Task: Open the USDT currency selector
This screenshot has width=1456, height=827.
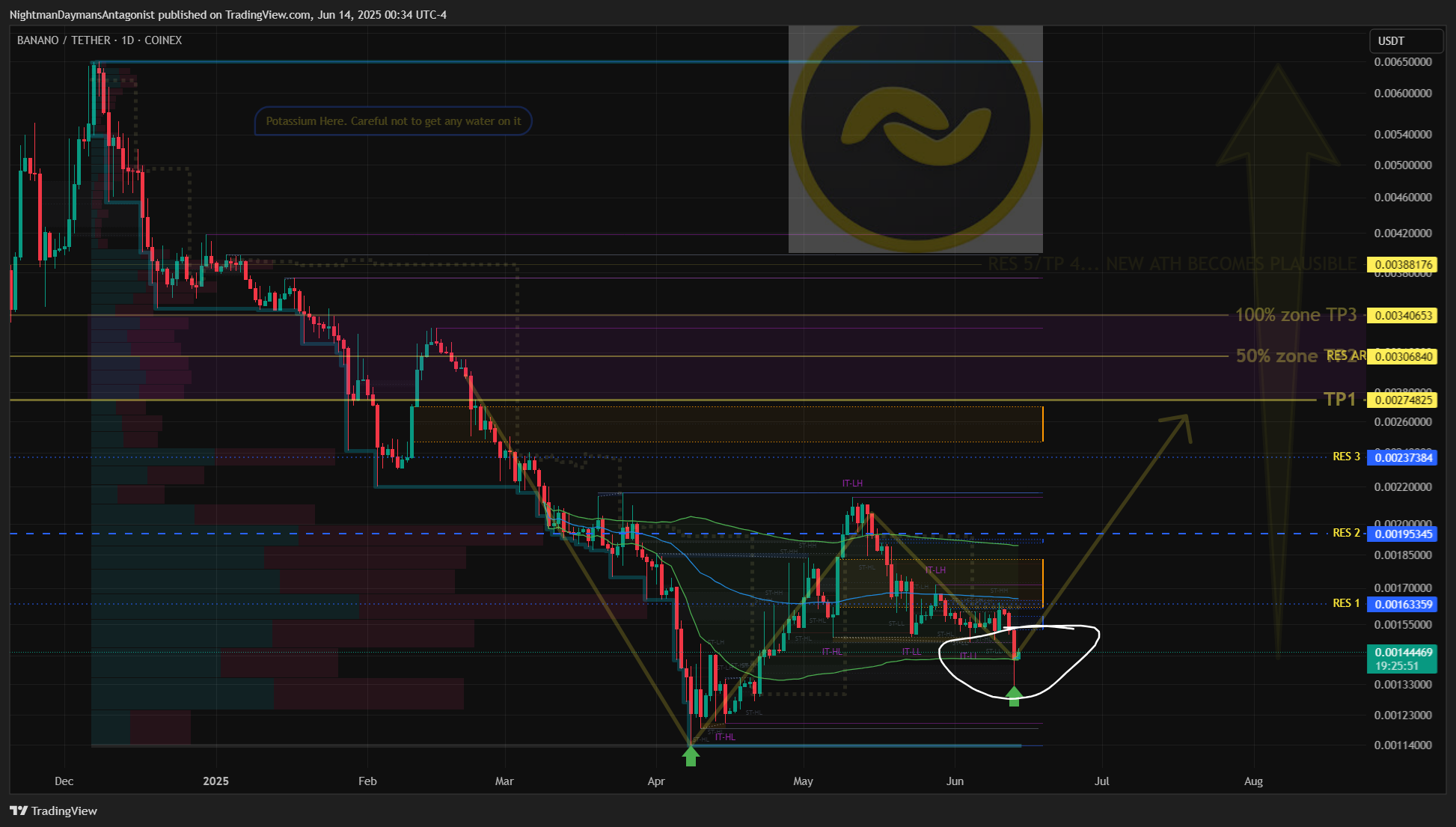Action: (1405, 40)
